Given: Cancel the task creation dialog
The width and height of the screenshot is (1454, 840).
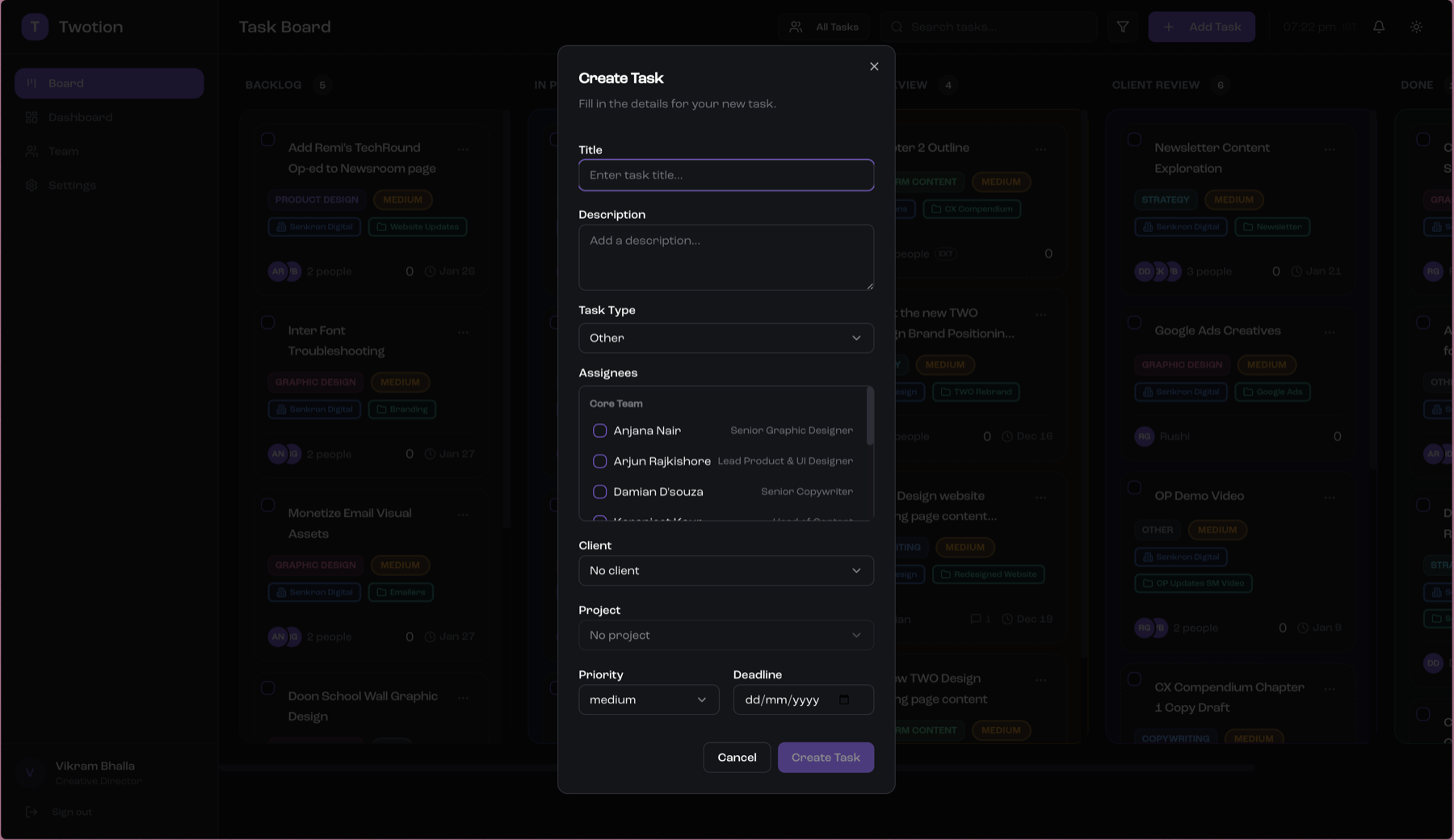Looking at the screenshot, I should (736, 758).
